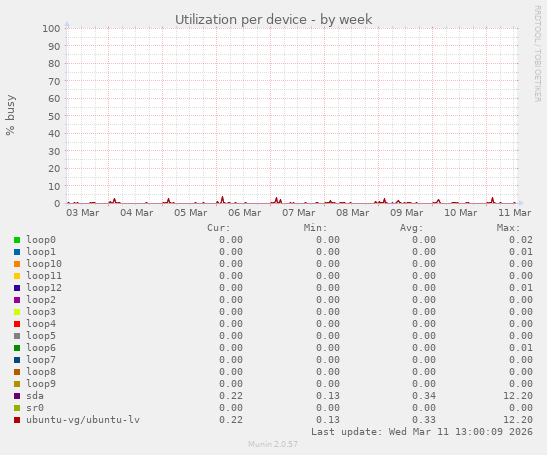Click the ubuntu-vg/ubuntu-lv red legend swatch

click(17, 420)
